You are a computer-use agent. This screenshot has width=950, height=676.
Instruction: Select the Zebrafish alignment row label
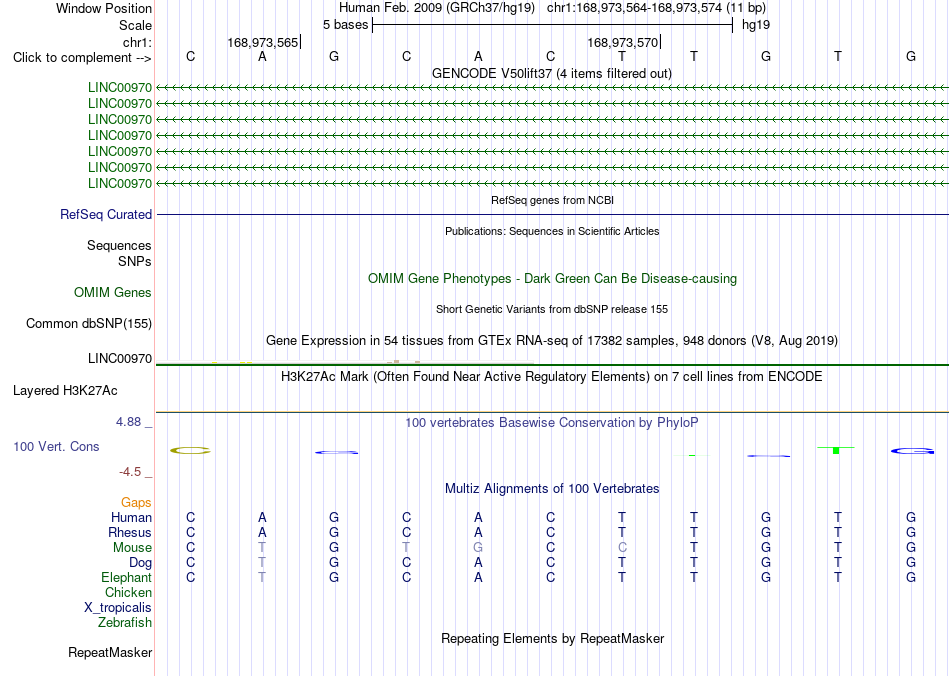[125, 623]
